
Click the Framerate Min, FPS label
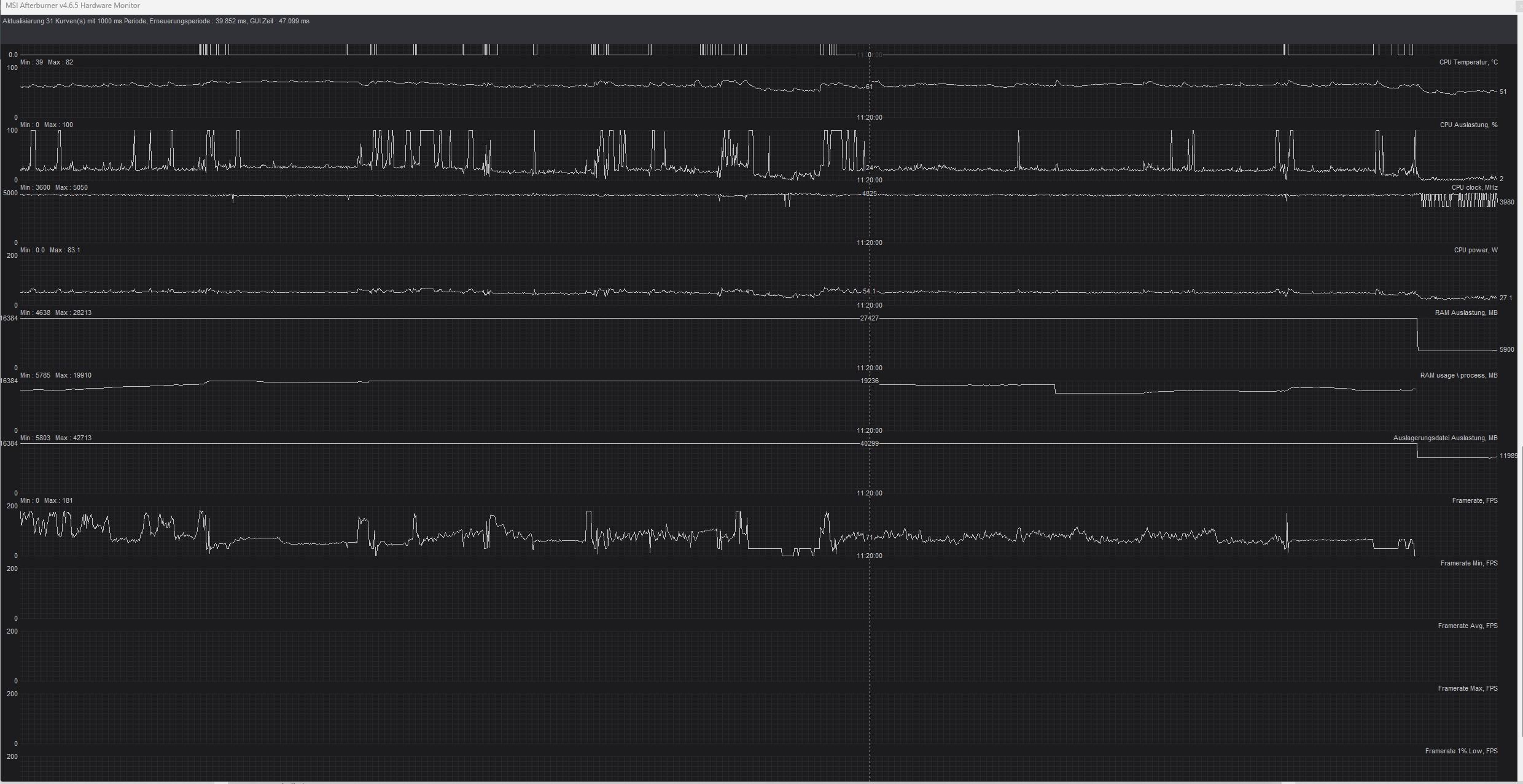click(x=1468, y=563)
